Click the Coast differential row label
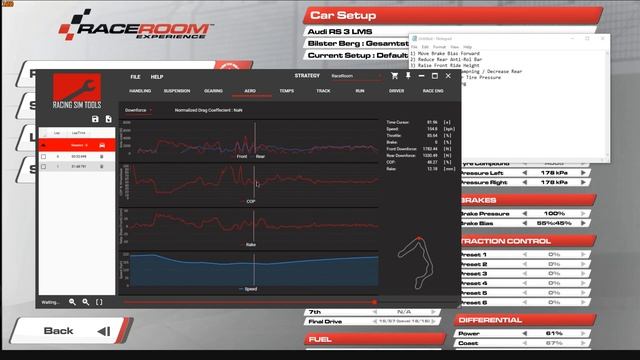 point(468,343)
